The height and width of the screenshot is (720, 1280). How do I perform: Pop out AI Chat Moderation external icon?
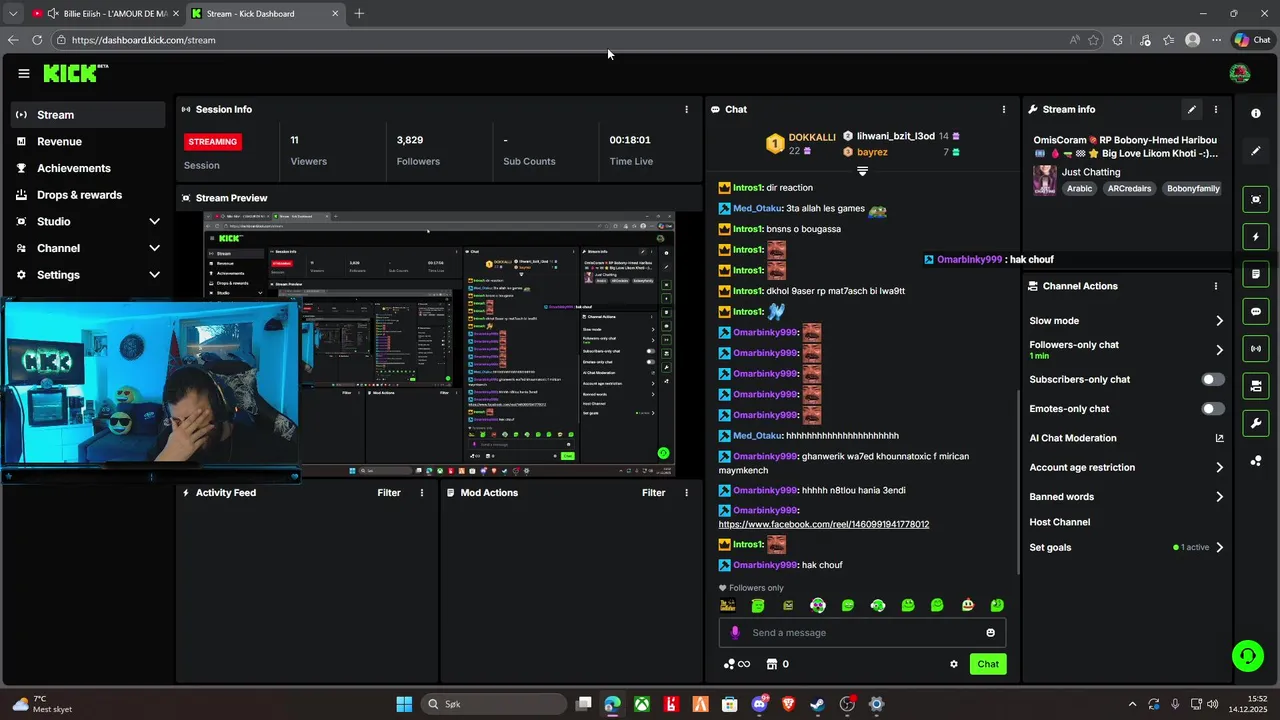click(x=1219, y=438)
